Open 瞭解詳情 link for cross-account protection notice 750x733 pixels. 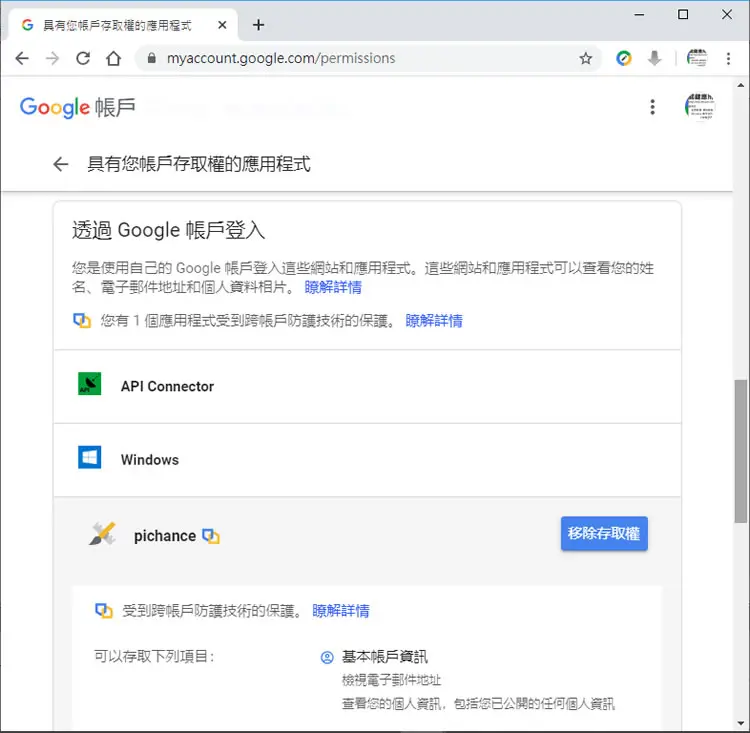[434, 321]
